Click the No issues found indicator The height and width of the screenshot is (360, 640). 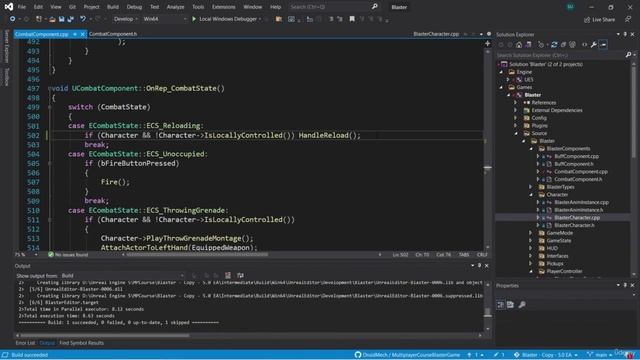[x=68, y=254]
